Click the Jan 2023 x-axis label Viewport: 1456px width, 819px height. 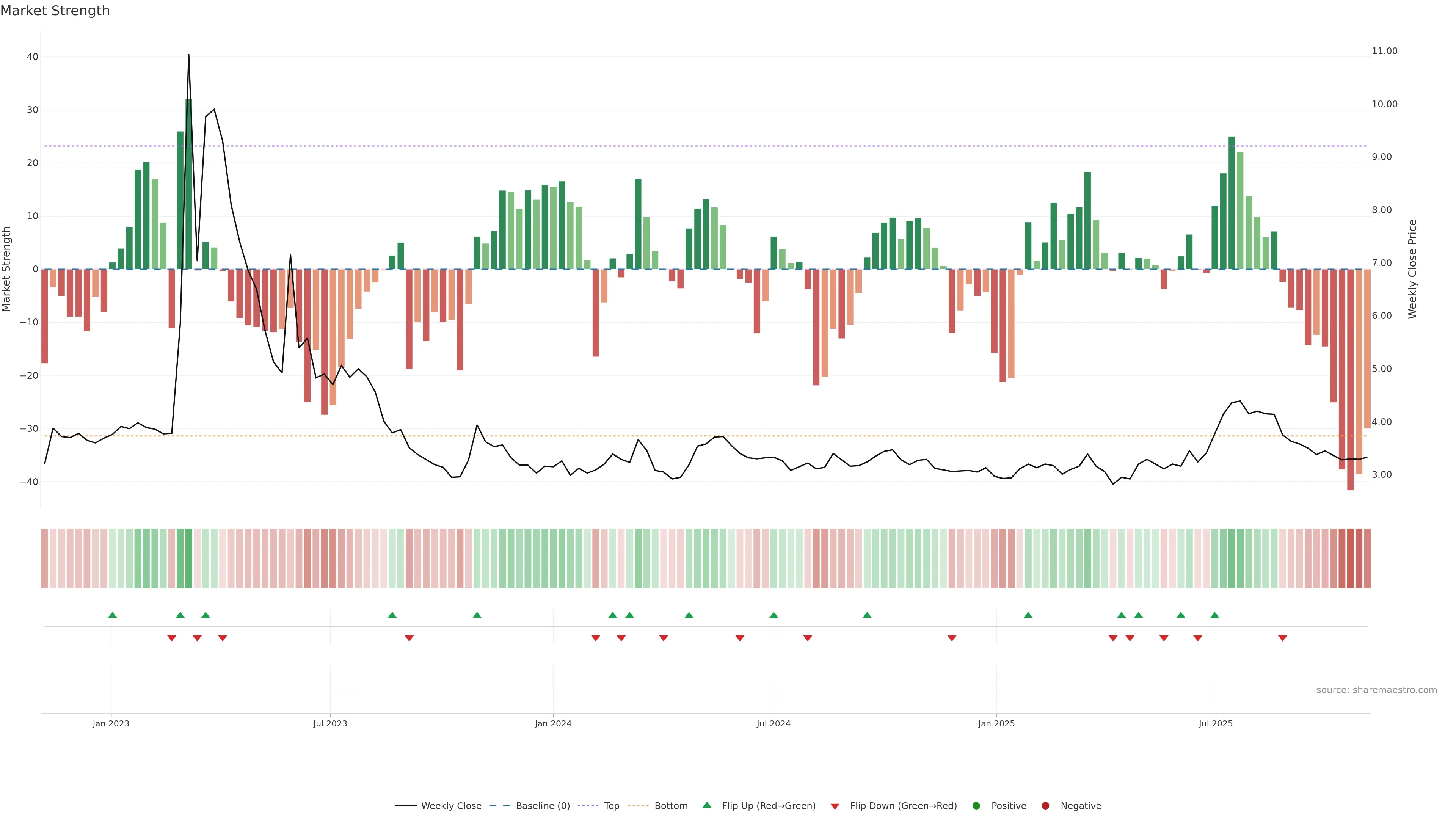(x=111, y=723)
